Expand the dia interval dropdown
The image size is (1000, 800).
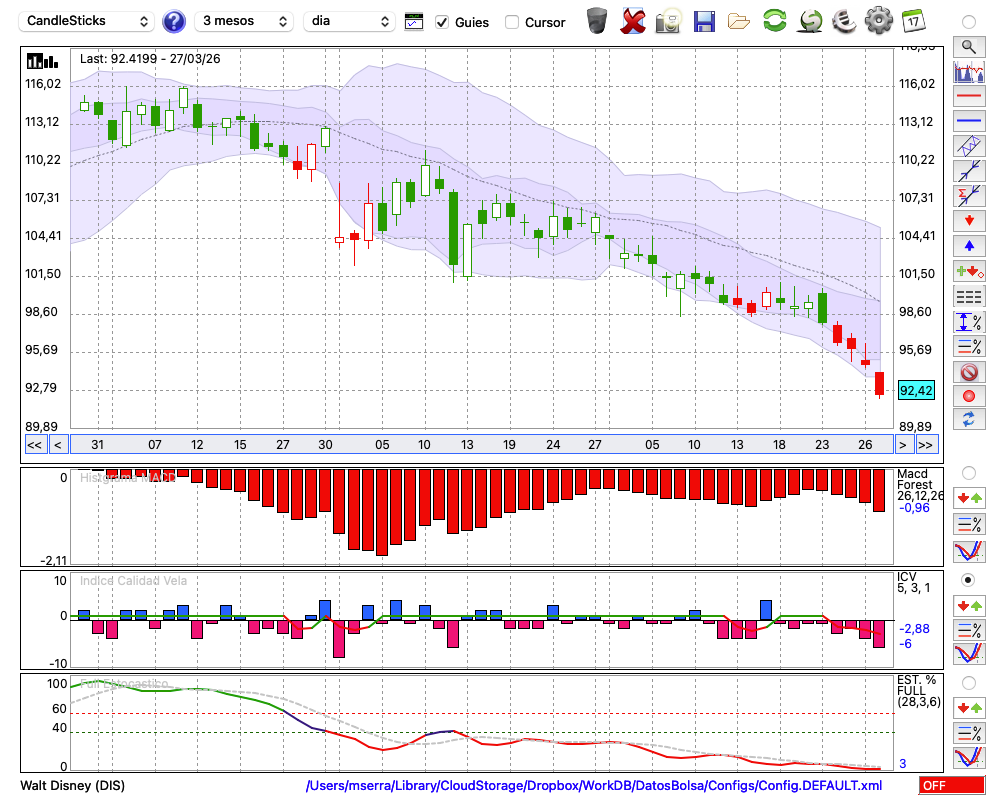click(349, 21)
